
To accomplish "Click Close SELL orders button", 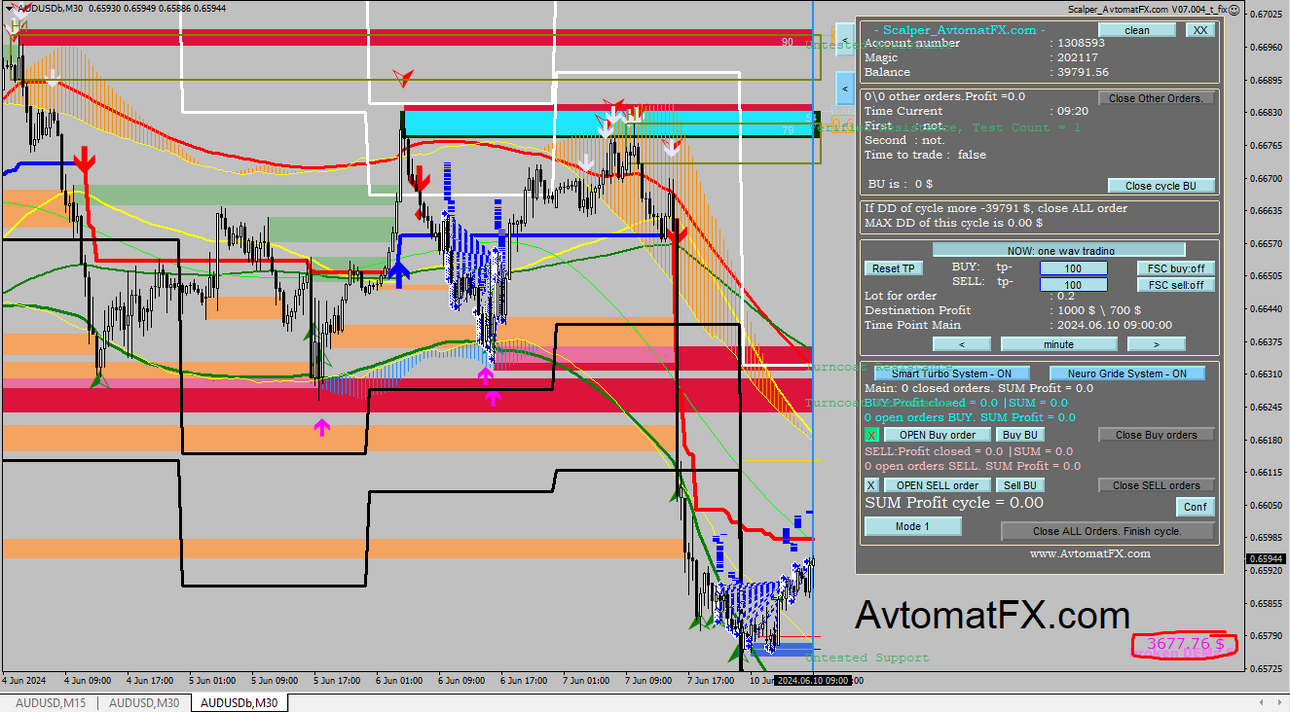I will [x=1157, y=485].
